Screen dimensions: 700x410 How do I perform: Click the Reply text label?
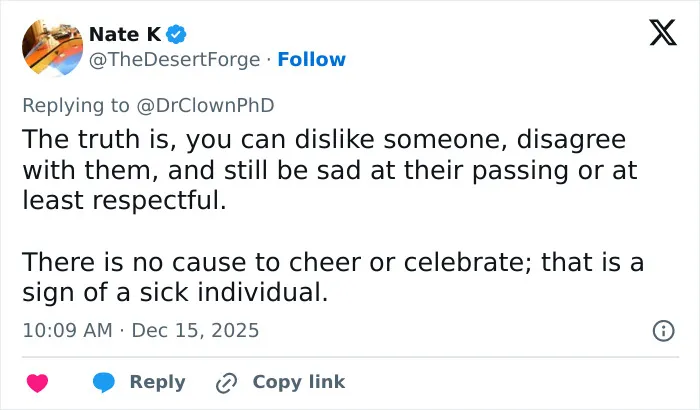point(158,382)
